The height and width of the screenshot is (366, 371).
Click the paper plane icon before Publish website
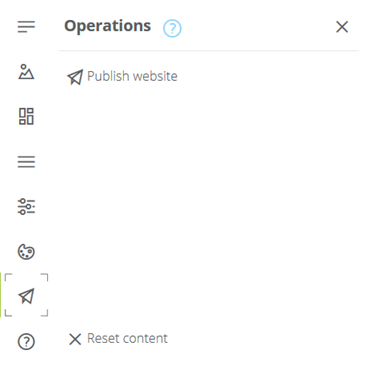[75, 77]
